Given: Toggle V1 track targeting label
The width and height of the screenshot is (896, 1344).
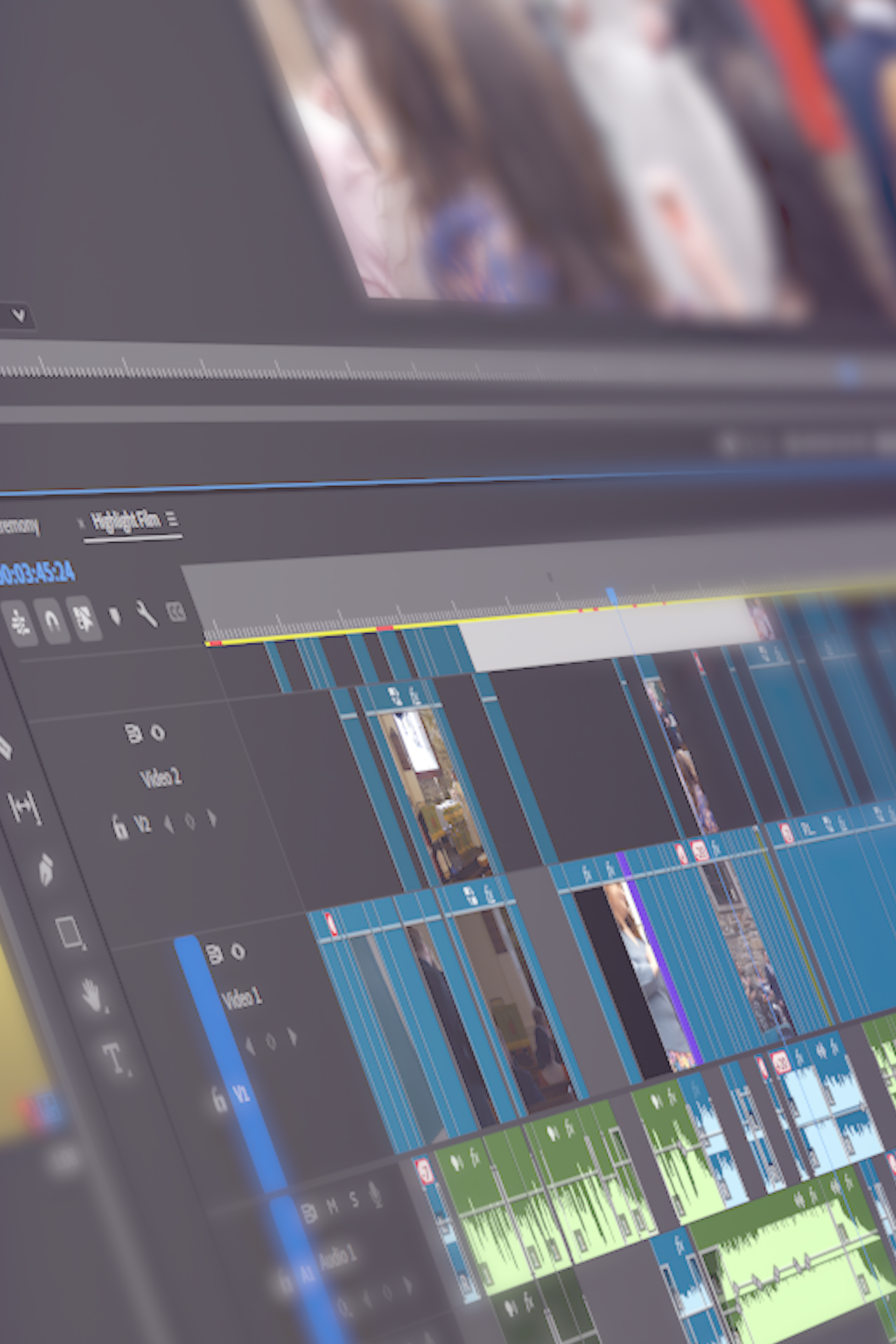Looking at the screenshot, I should 241,1093.
